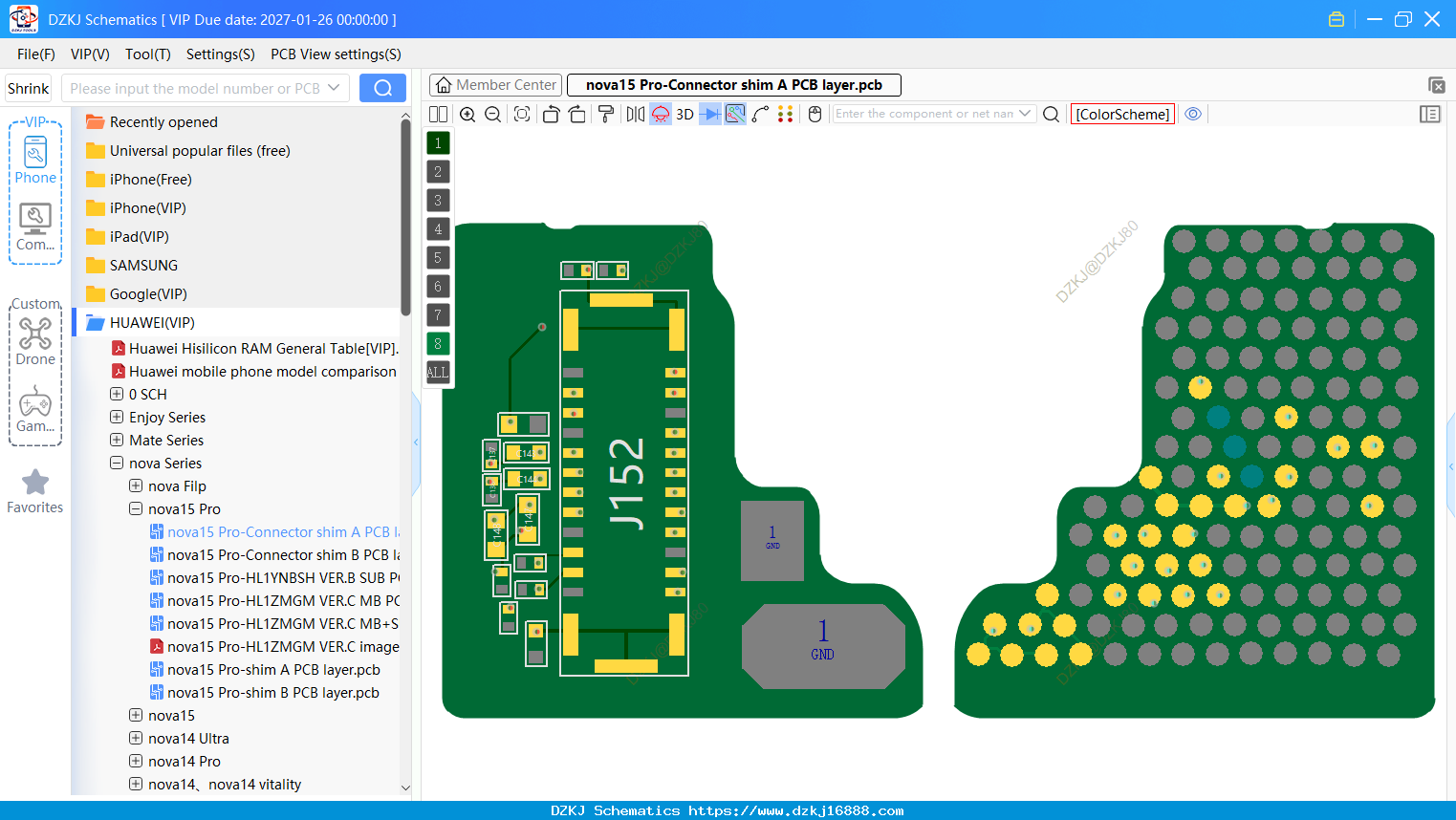Open the PCB View settings(S) menu
This screenshot has height=820, width=1456.
(336, 54)
